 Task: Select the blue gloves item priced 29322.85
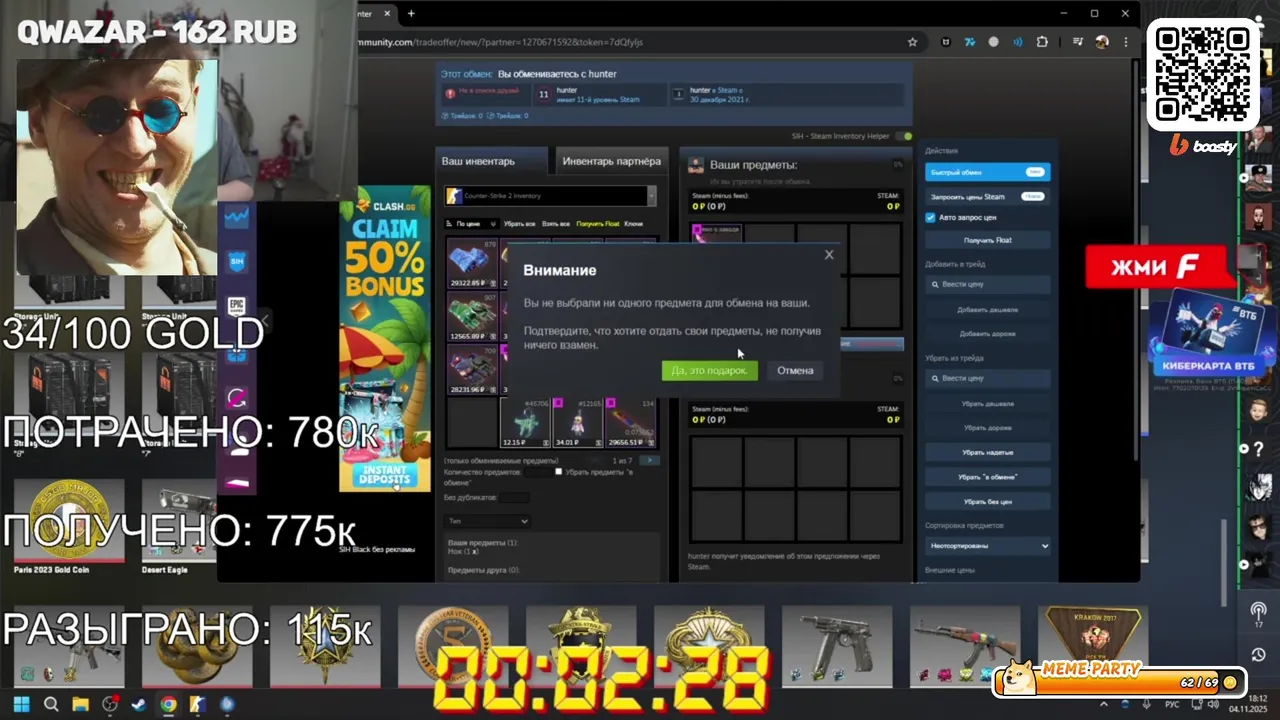472,264
